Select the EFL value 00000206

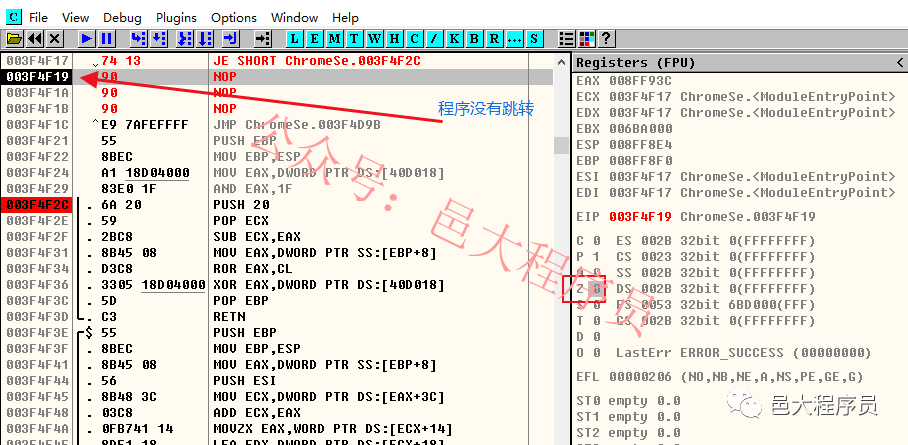(x=640, y=377)
